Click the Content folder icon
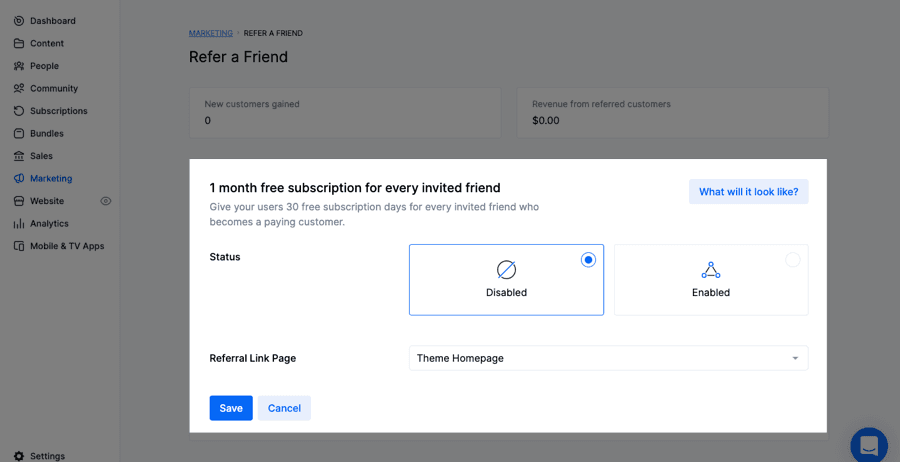The image size is (900, 462). 19,43
